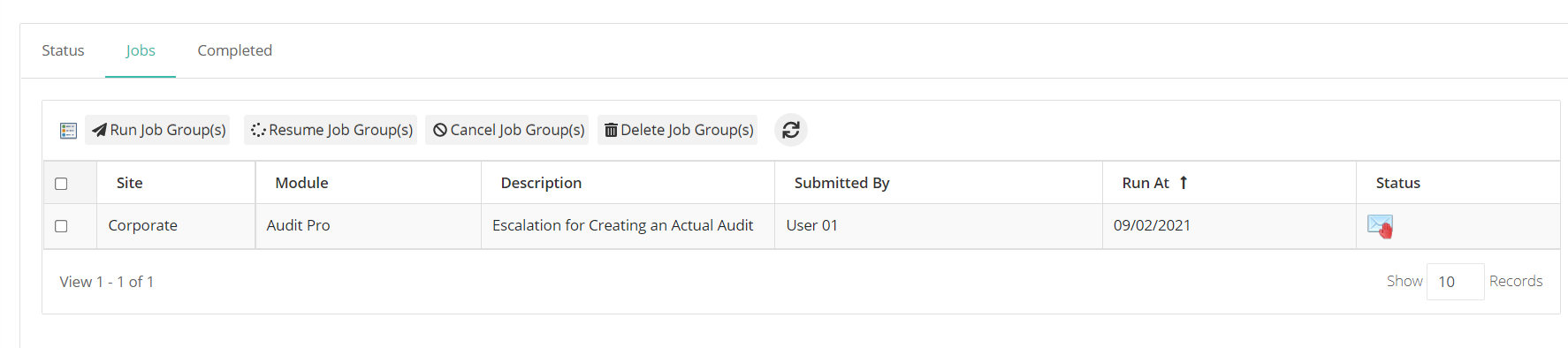
Task: Click the trash Delete Job Group(s) icon
Action: 611,130
